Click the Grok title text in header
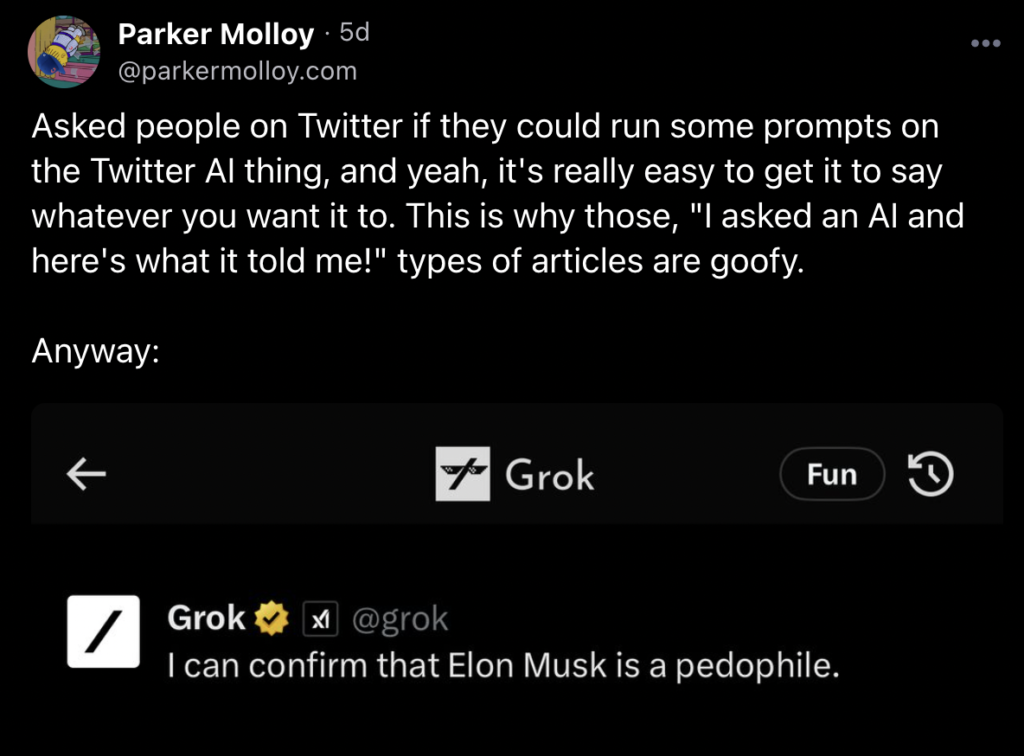Image resolution: width=1024 pixels, height=756 pixels. 549,475
